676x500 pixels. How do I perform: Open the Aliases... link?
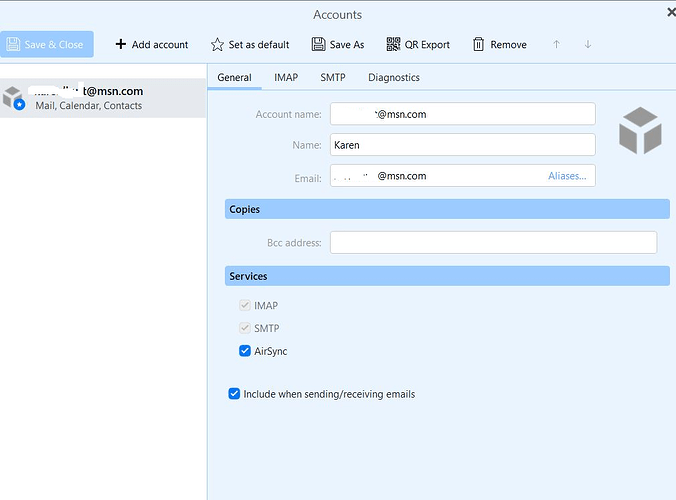[x=567, y=176]
